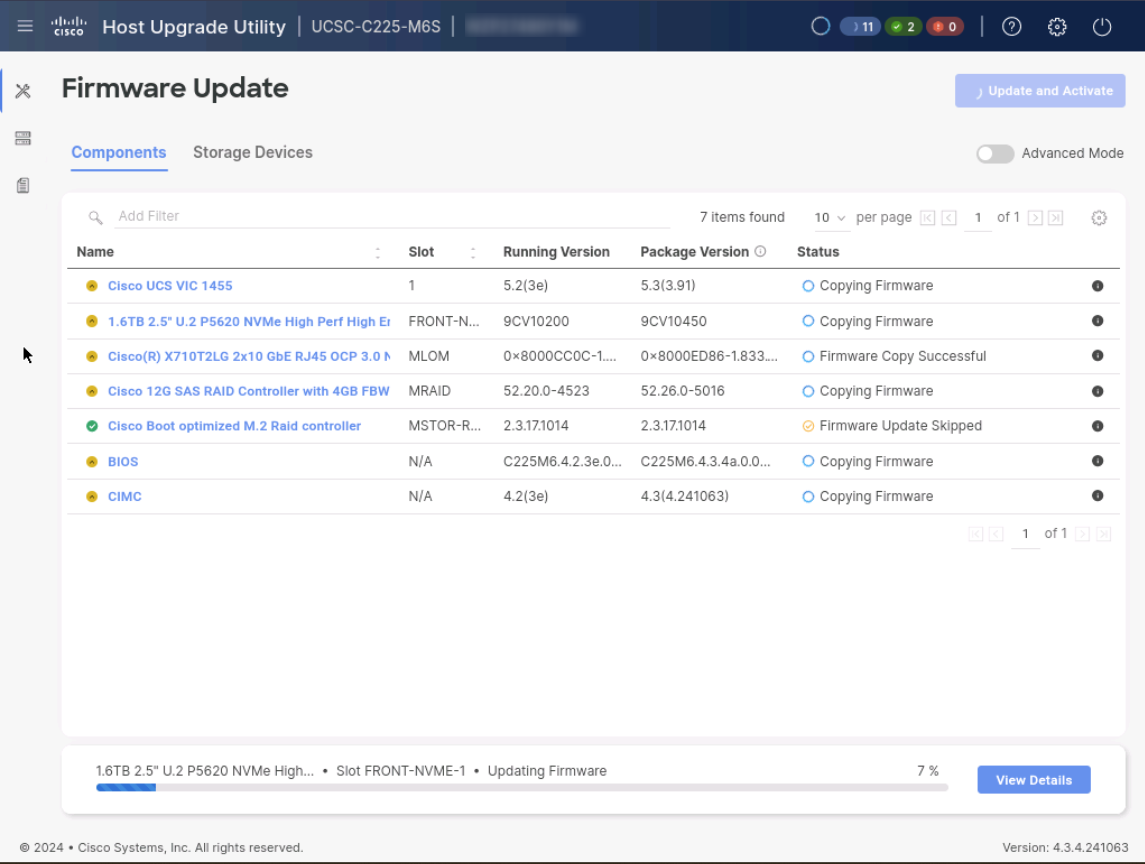Go to previous page in top pager

point(949,218)
